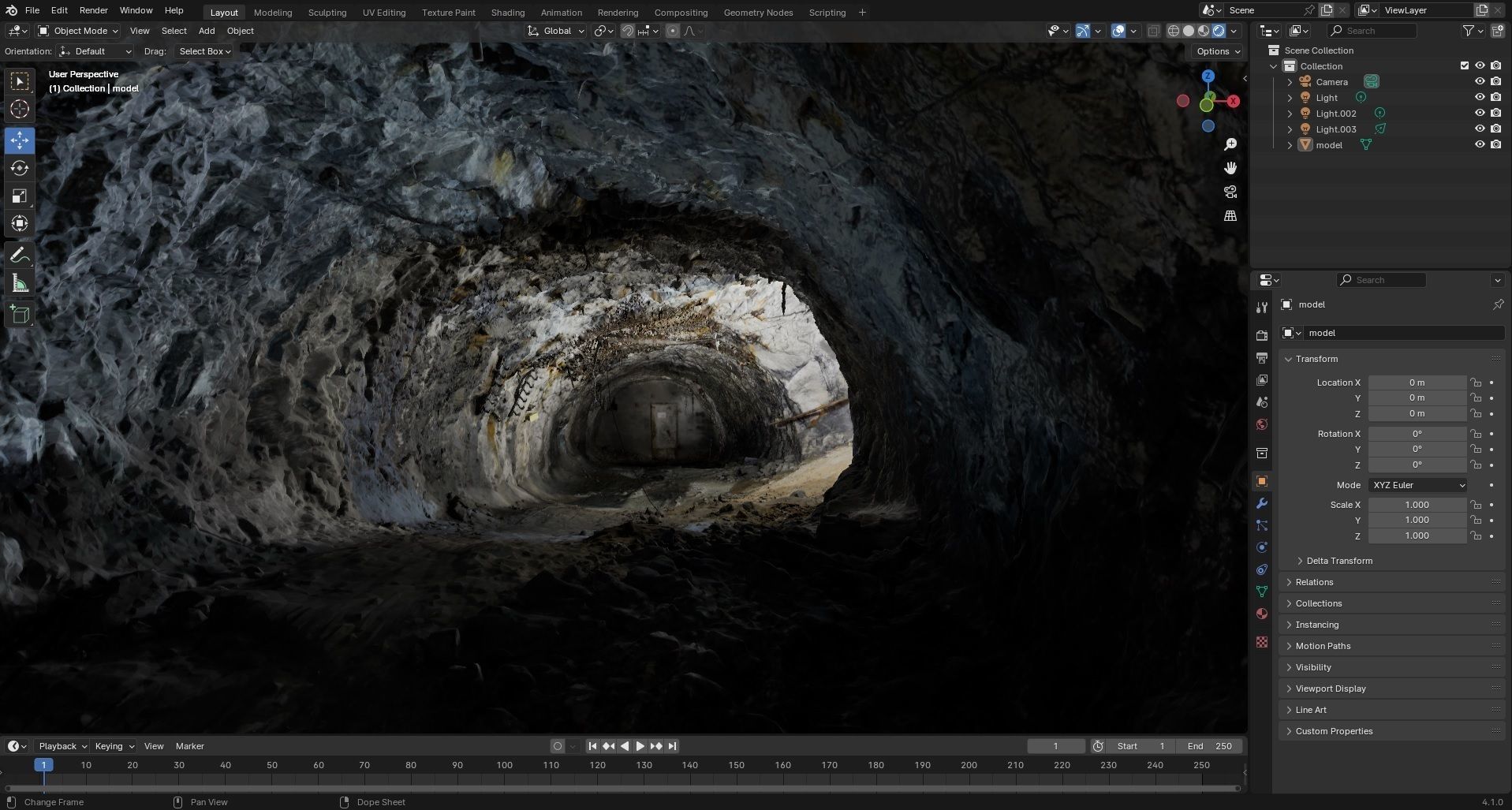Open the View Layer properties tab
The height and width of the screenshot is (810, 1512).
click(1262, 379)
